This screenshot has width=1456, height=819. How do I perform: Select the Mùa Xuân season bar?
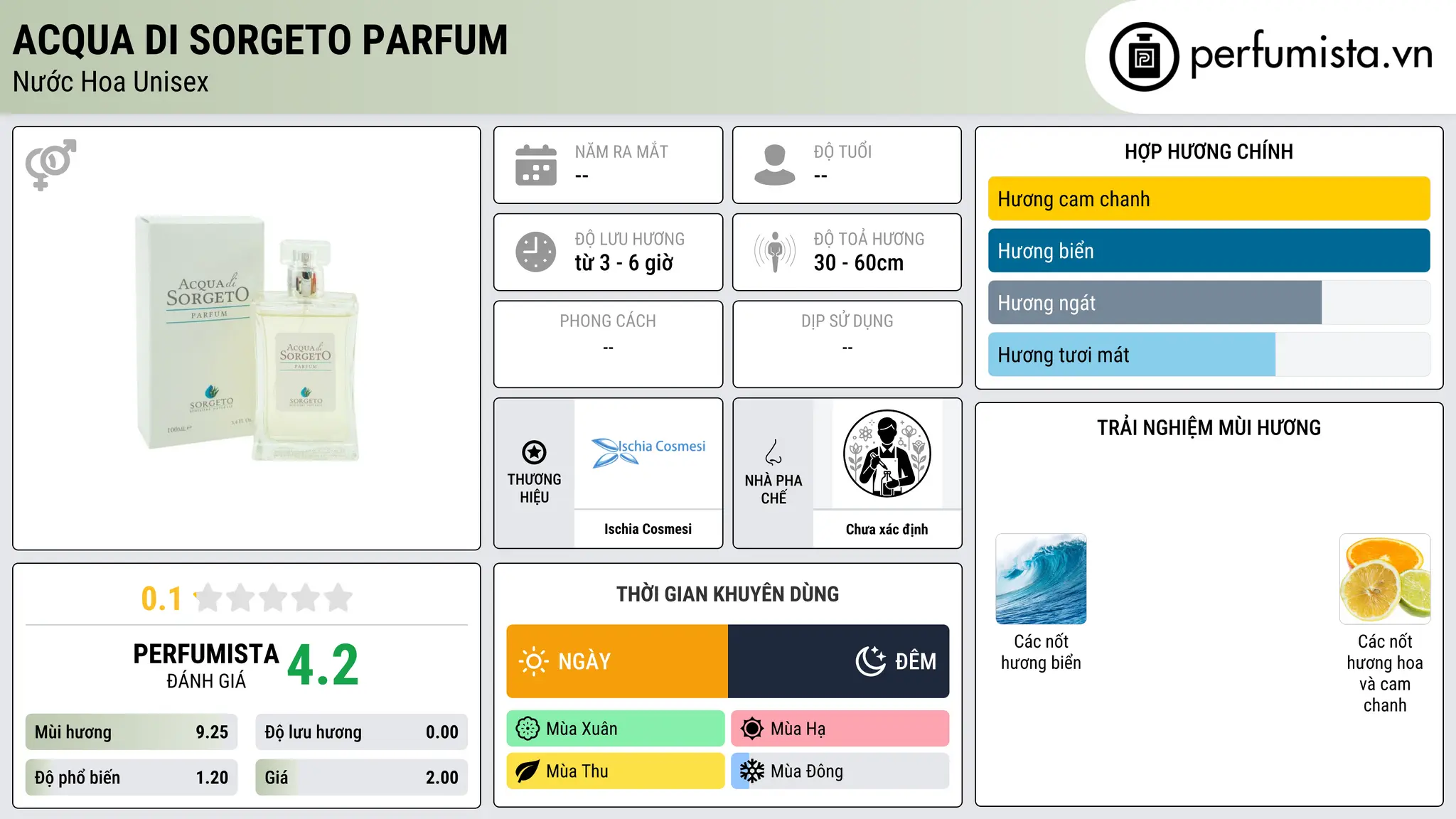click(x=616, y=729)
